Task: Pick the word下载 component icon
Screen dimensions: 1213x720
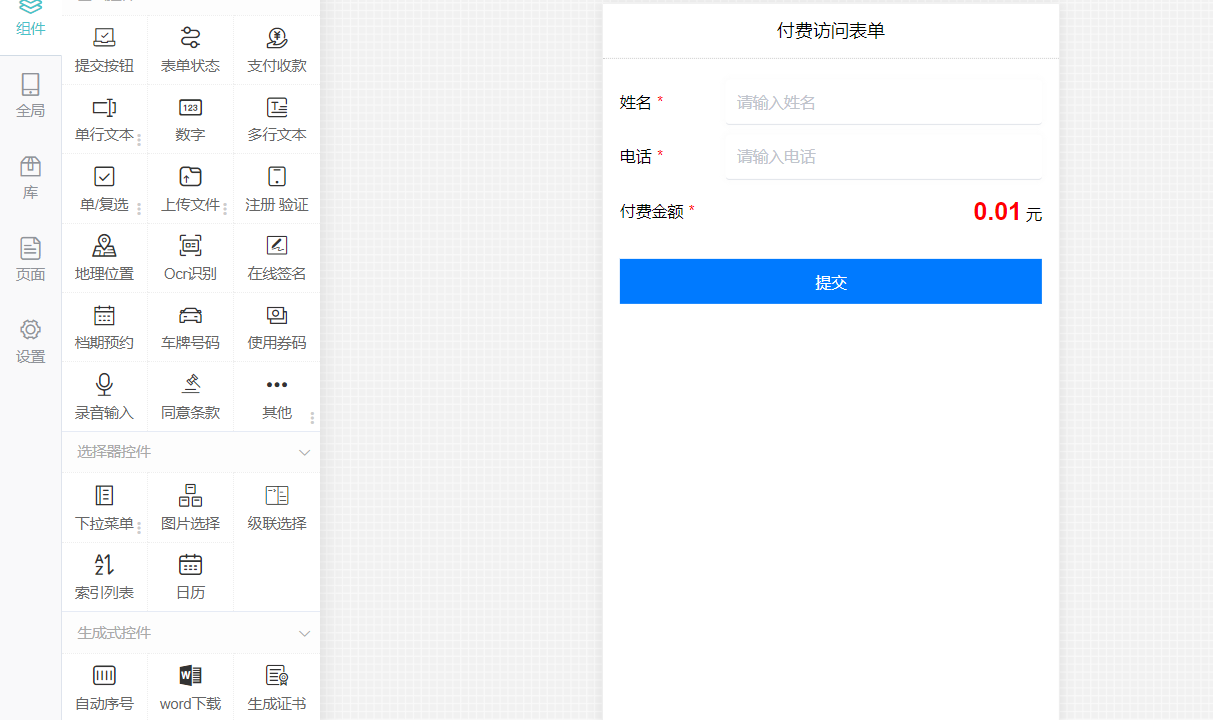Action: tap(190, 677)
